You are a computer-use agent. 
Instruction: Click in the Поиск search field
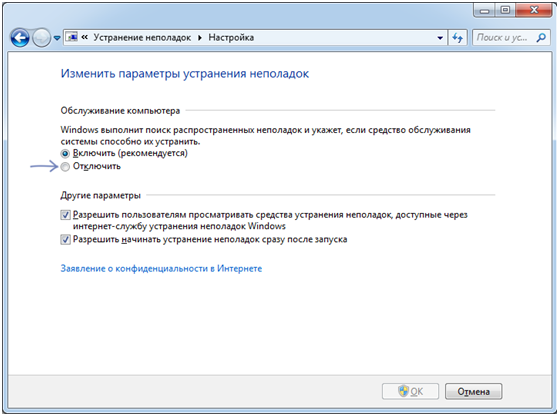tap(504, 37)
